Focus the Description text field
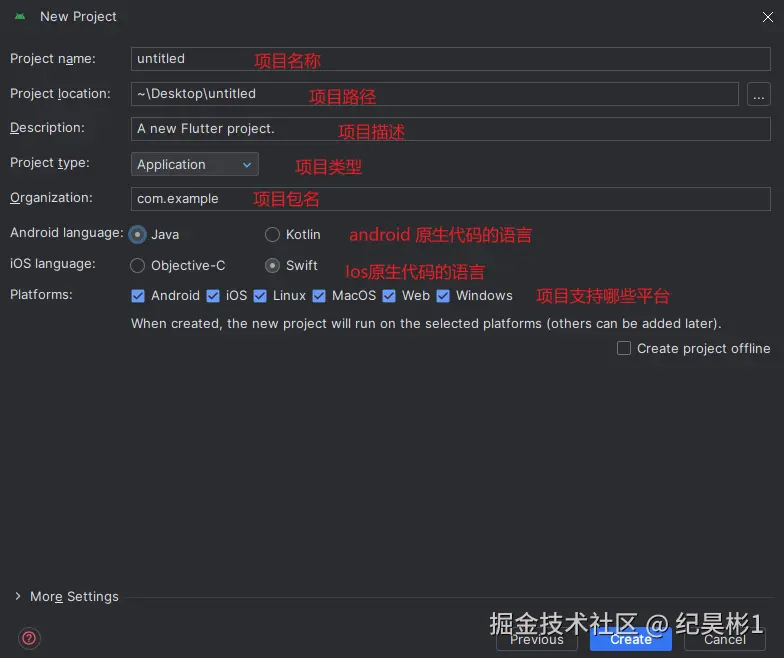The height and width of the screenshot is (658, 784). [450, 129]
